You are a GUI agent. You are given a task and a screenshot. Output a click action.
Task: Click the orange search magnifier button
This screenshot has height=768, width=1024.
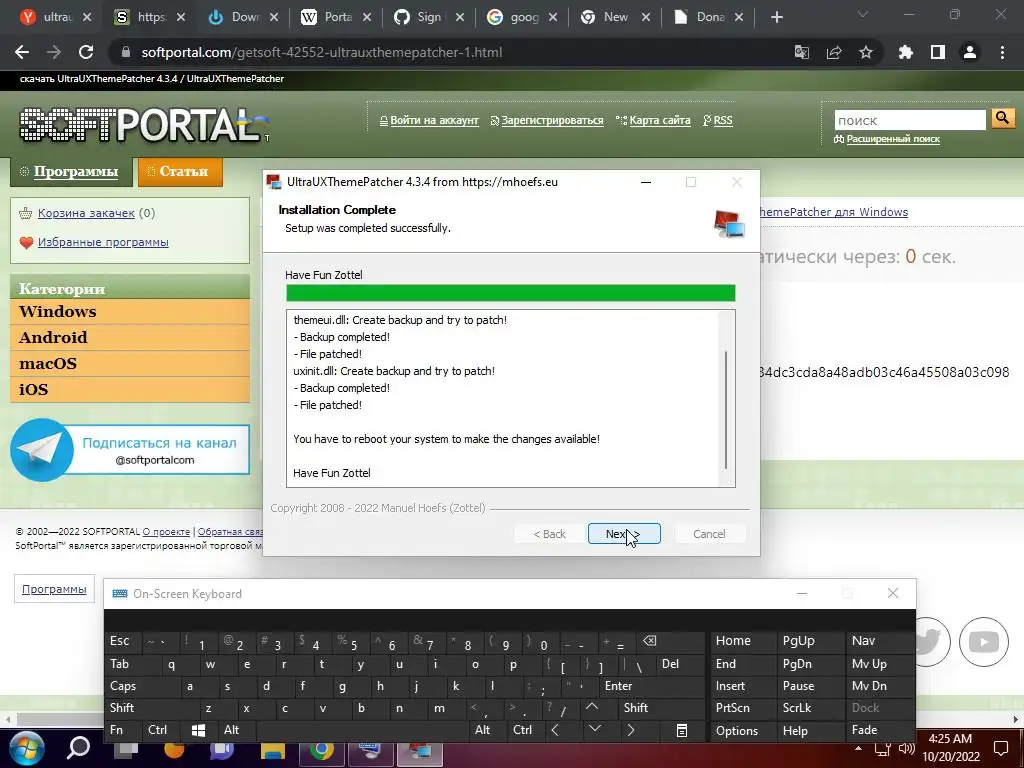[1002, 119]
